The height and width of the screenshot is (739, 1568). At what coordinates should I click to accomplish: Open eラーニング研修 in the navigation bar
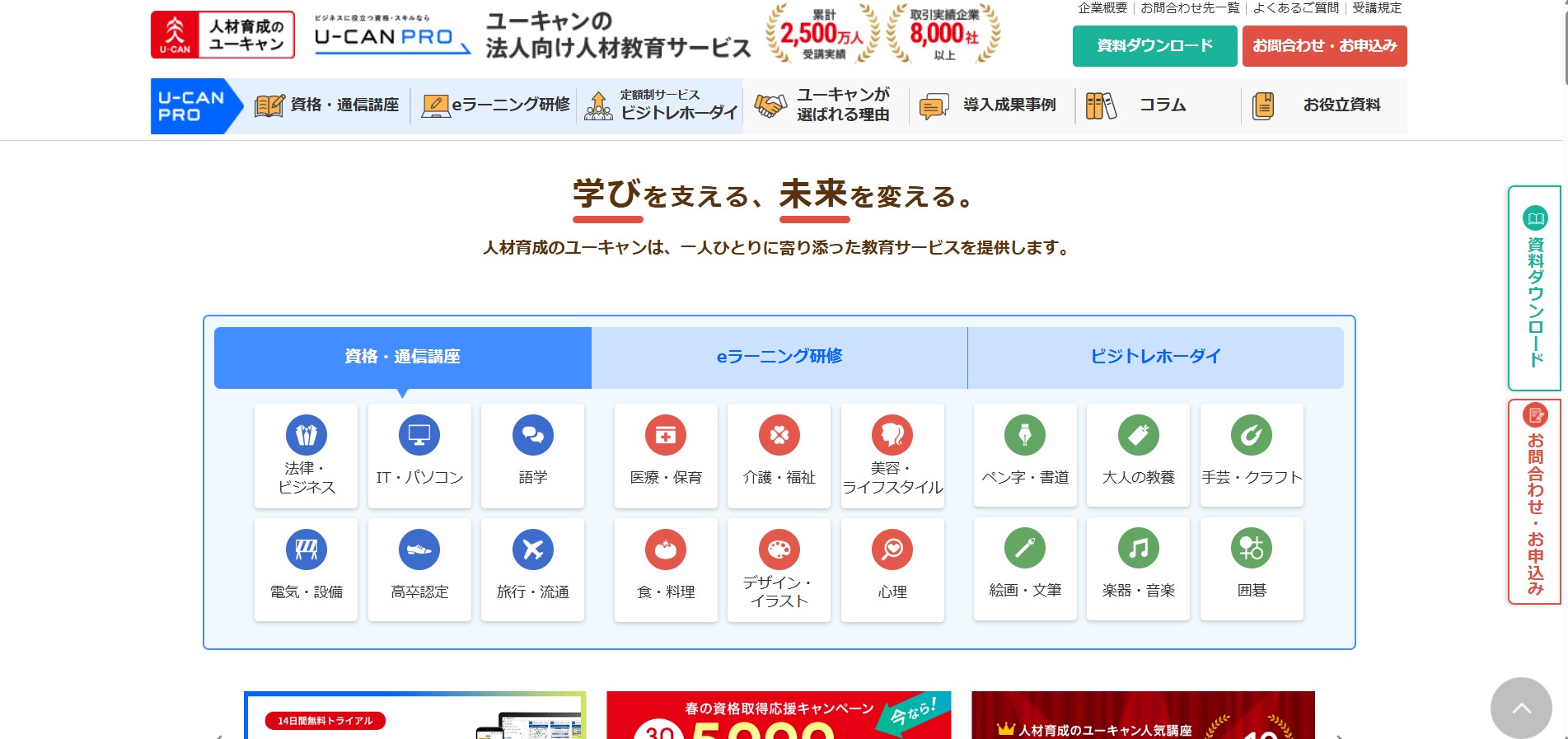point(495,105)
